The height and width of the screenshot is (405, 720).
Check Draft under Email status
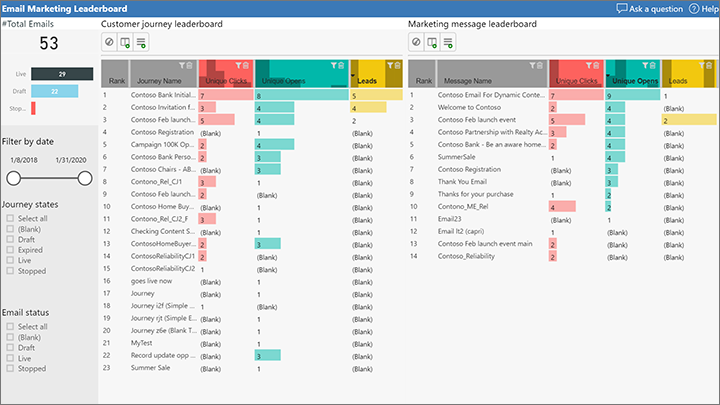coord(10,347)
